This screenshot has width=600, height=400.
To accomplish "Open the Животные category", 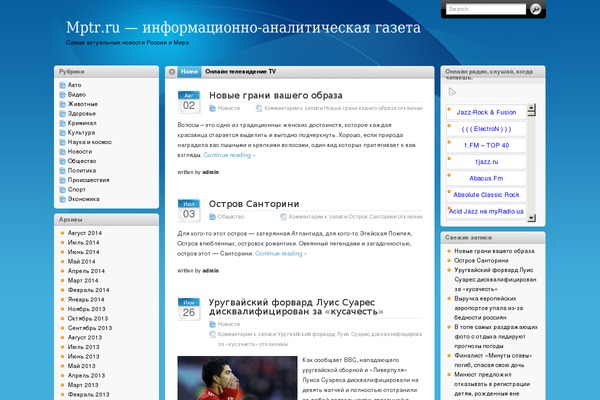I will pyautogui.click(x=83, y=104).
